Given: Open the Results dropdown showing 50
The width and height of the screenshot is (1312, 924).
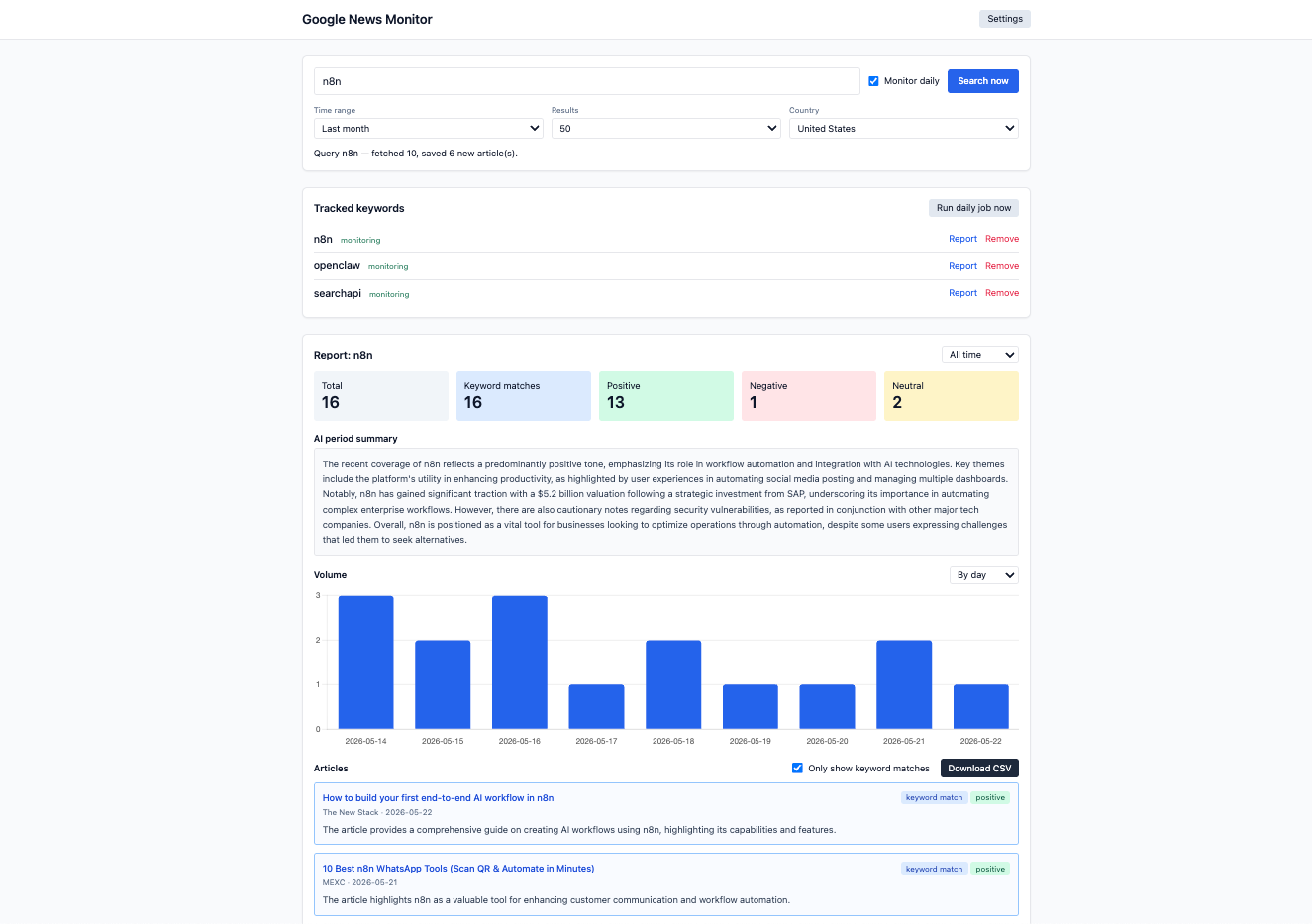Looking at the screenshot, I should coord(666,128).
